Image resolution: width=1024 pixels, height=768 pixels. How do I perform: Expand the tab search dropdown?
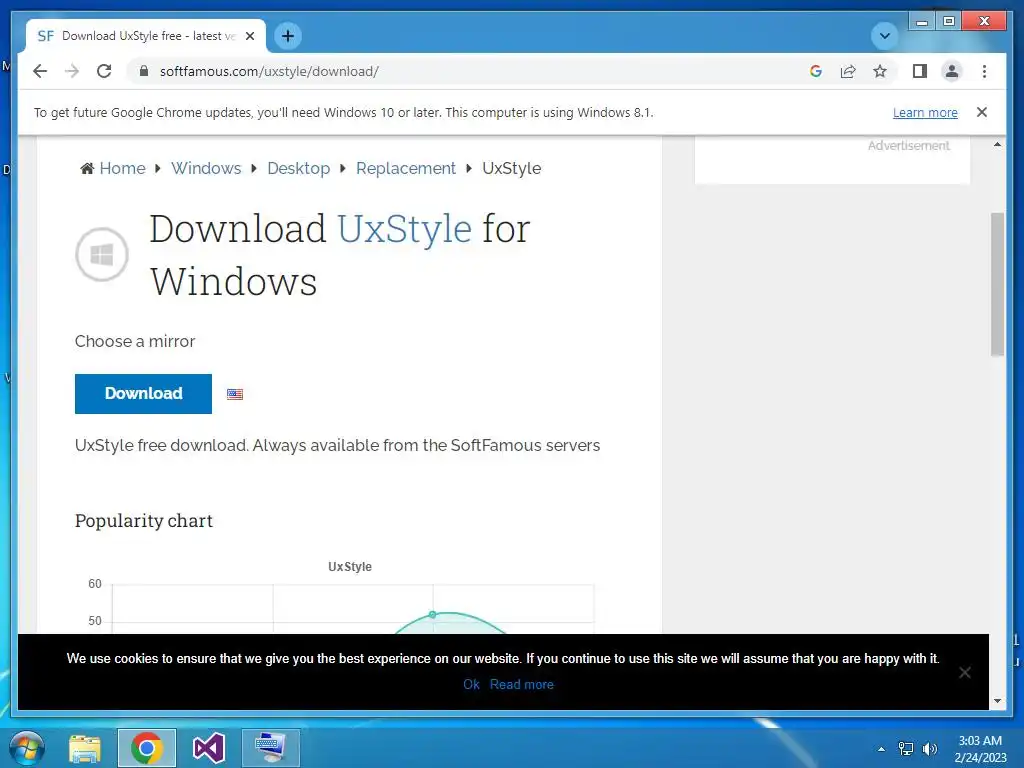coord(884,36)
